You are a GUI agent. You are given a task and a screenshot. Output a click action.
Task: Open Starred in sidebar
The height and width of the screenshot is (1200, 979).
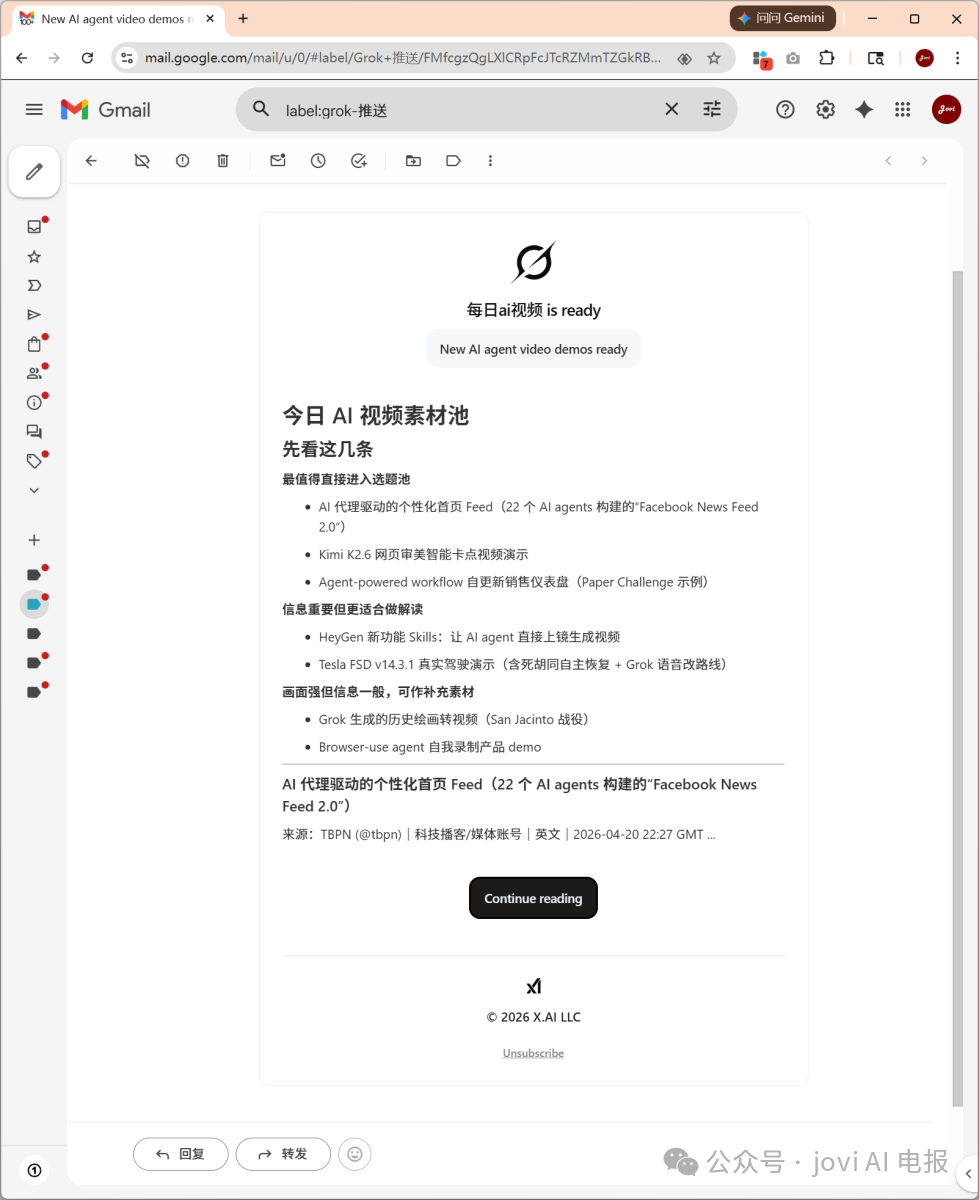coord(34,257)
